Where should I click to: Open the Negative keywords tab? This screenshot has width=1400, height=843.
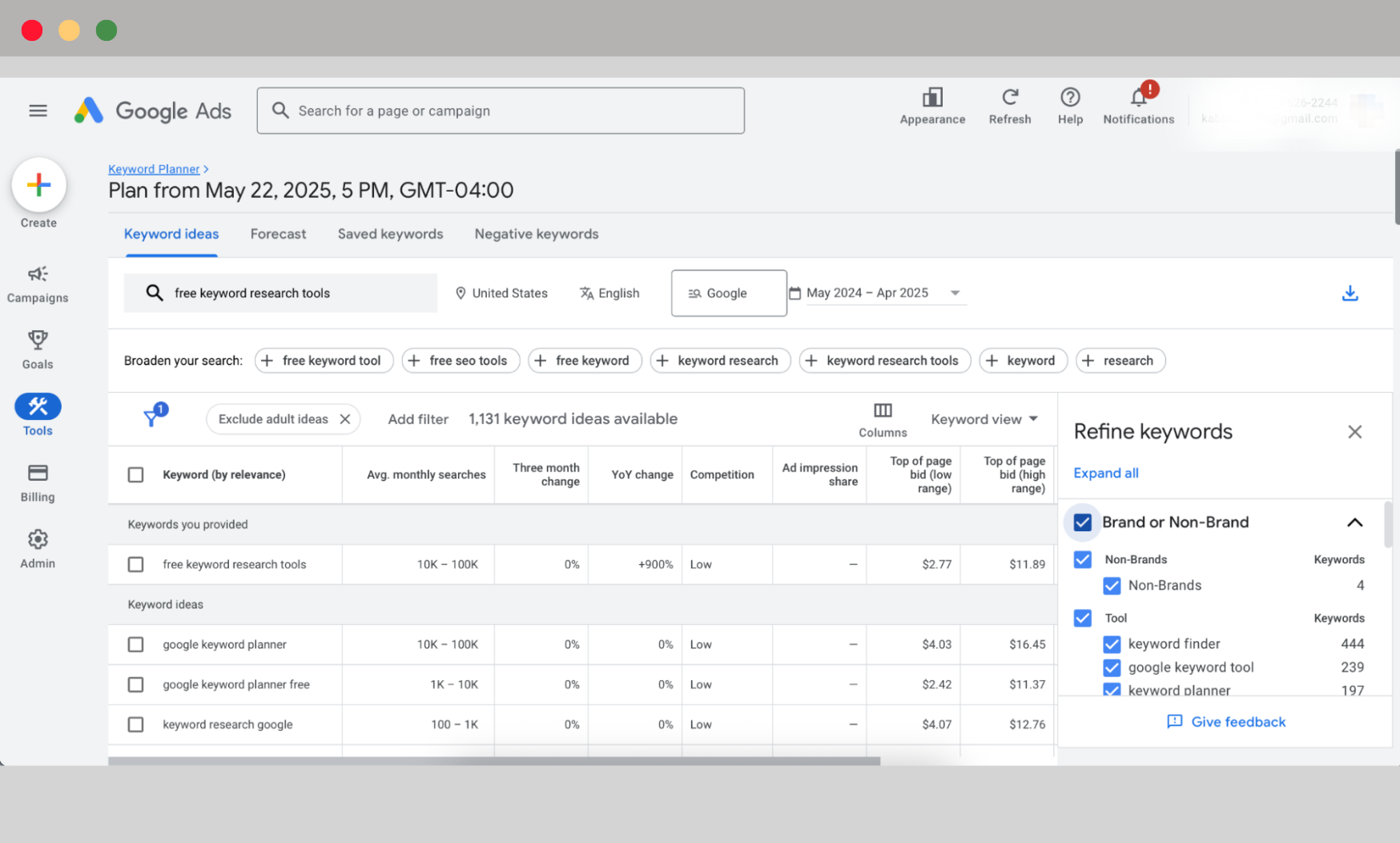point(536,234)
